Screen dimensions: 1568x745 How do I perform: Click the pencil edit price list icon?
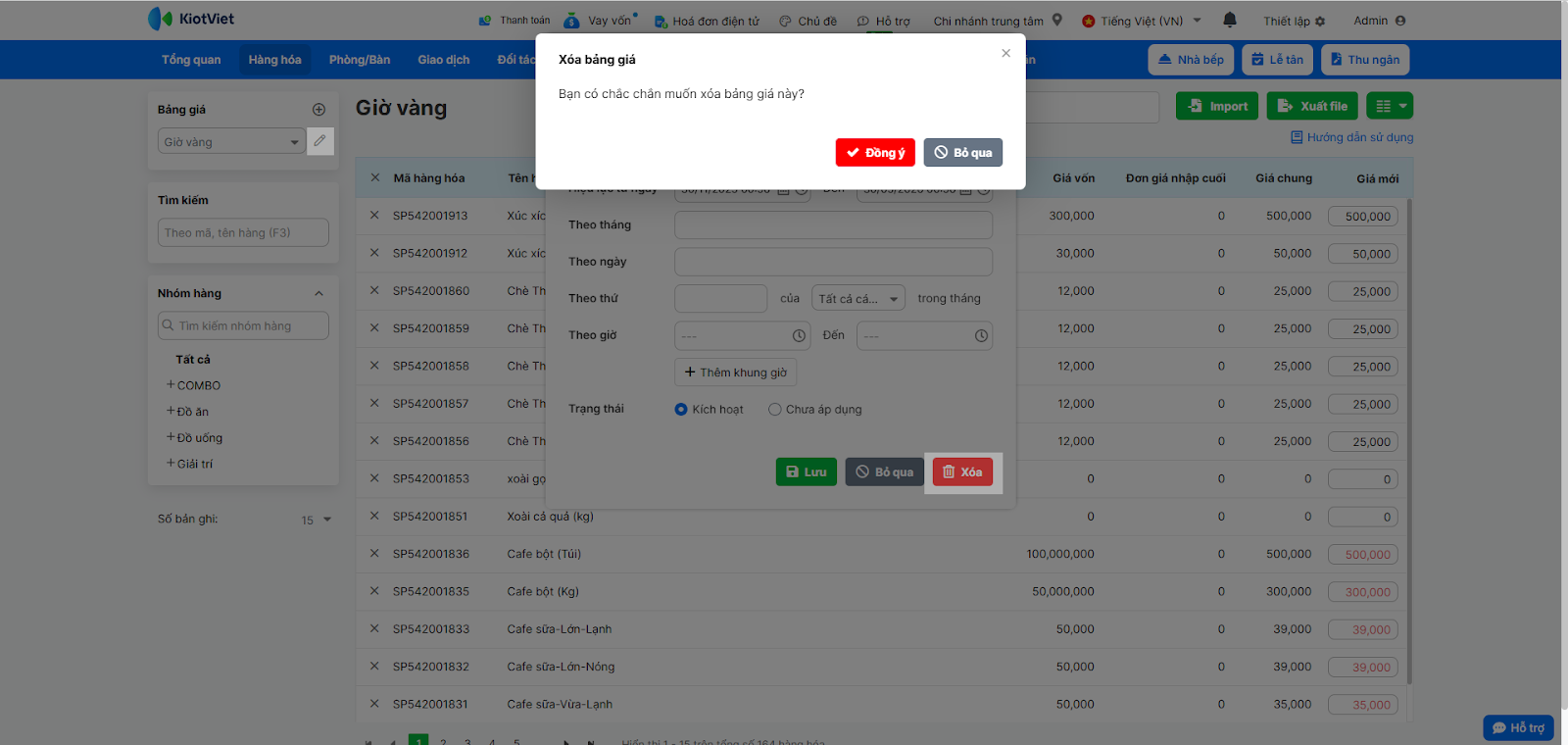pos(319,141)
